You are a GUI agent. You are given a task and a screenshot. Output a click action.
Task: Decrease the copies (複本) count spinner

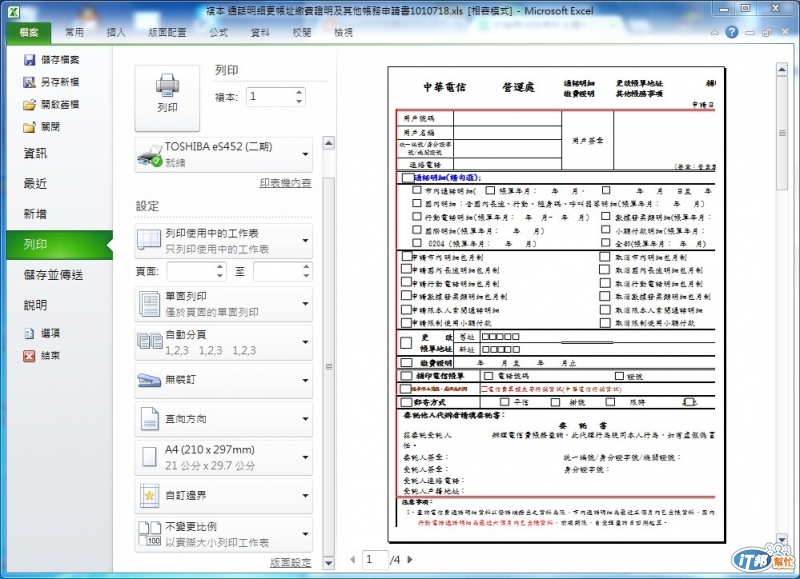pyautogui.click(x=299, y=102)
